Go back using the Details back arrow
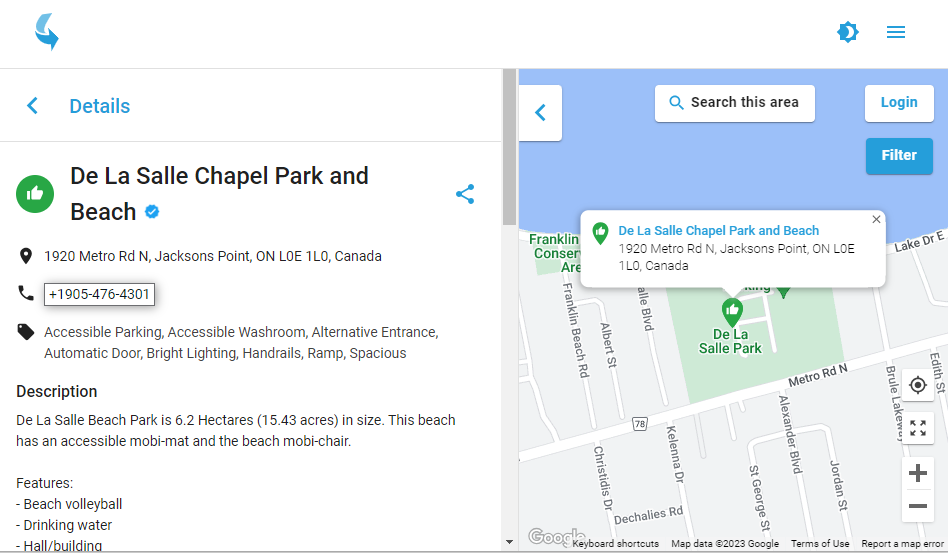The width and height of the screenshot is (948, 553). [33, 106]
